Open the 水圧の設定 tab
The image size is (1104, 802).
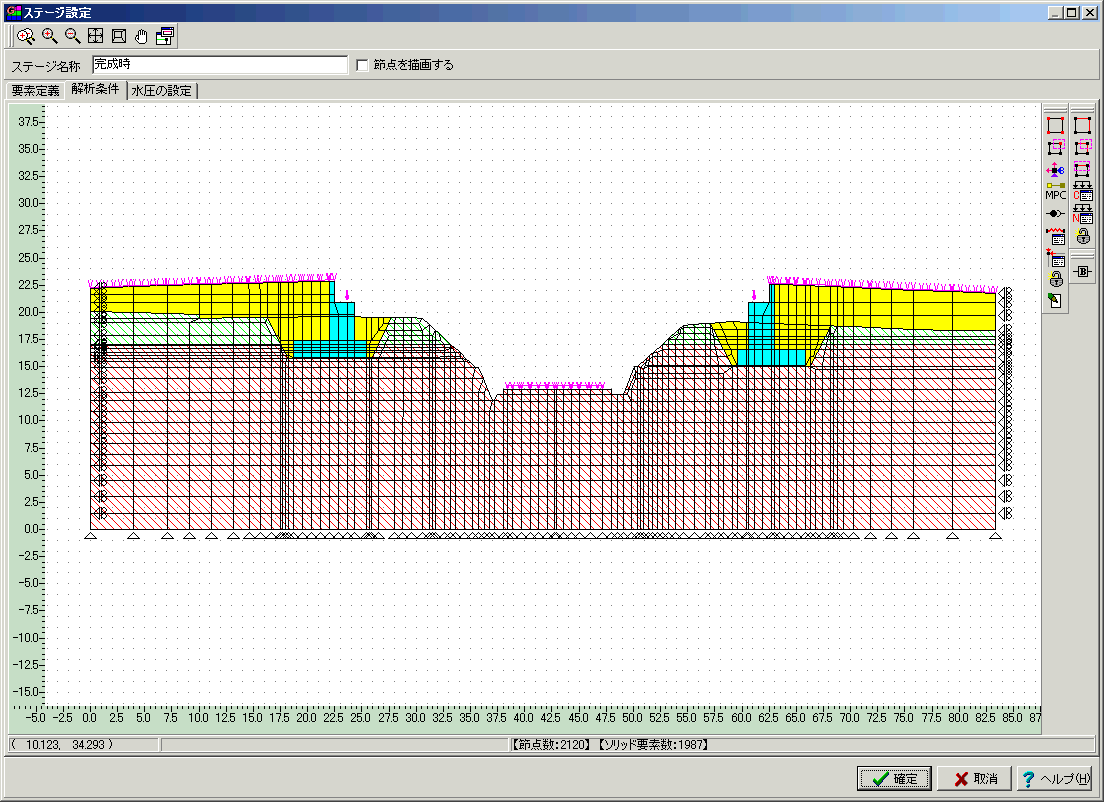pos(161,91)
